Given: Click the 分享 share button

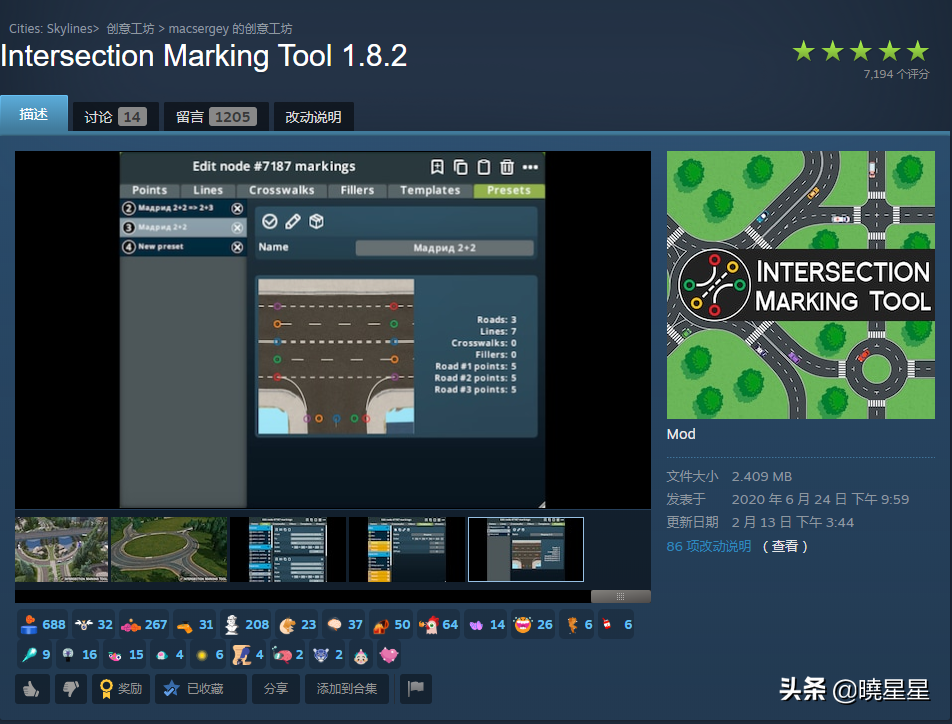Looking at the screenshot, I should point(275,688).
